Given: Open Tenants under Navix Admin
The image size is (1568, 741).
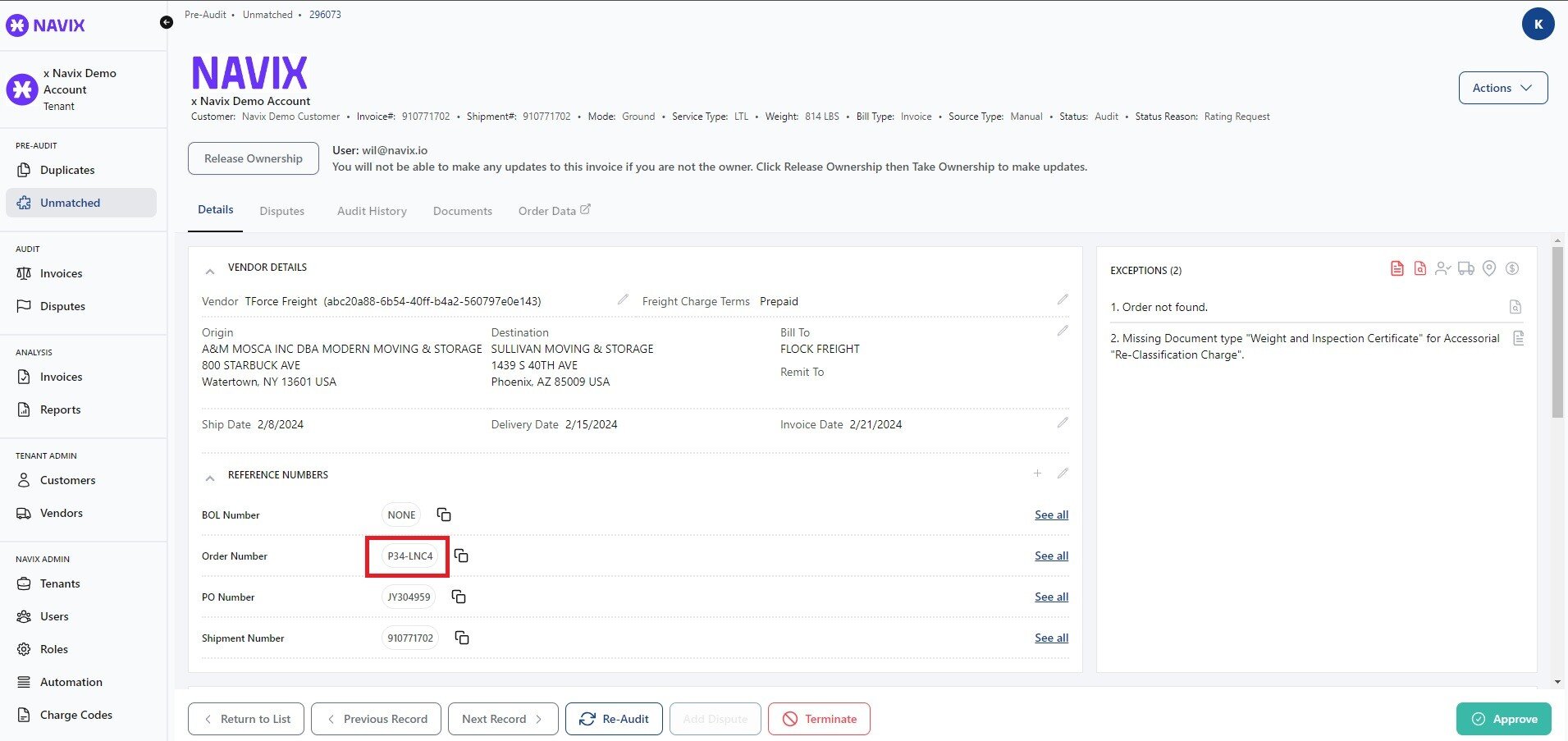Looking at the screenshot, I should click(80, 583).
